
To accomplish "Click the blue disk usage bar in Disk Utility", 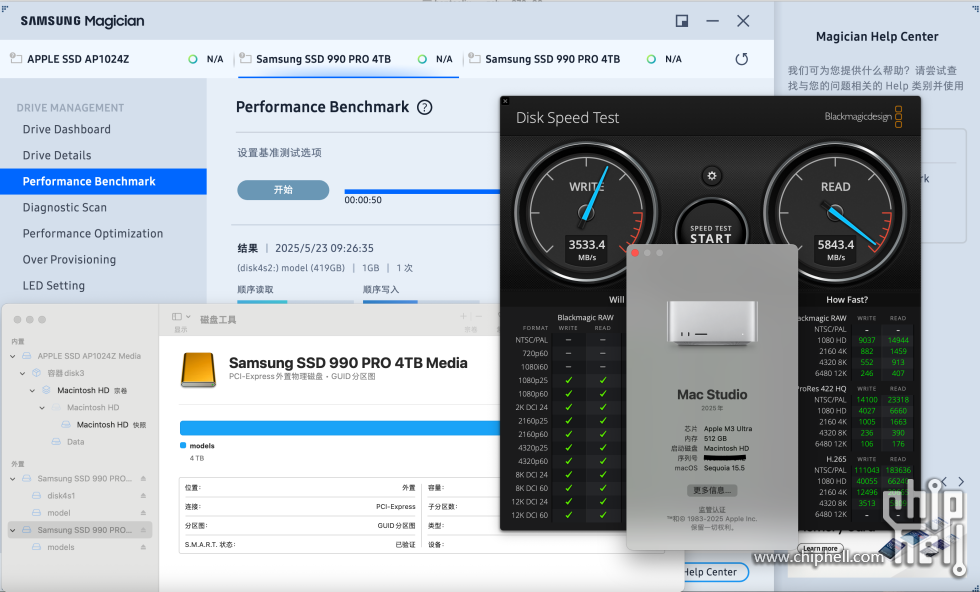I will pyautogui.click(x=340, y=428).
